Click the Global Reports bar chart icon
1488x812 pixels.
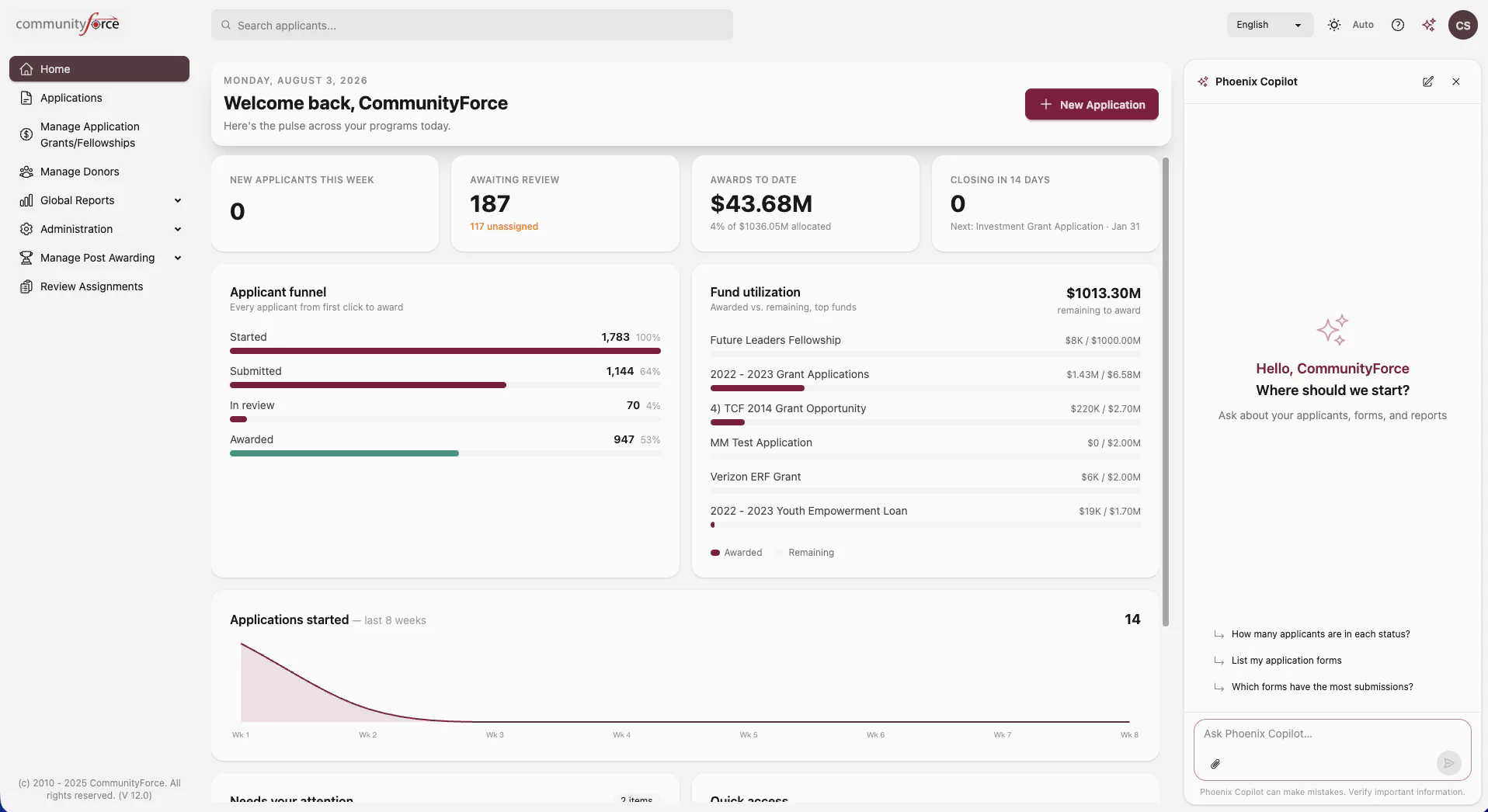(26, 200)
